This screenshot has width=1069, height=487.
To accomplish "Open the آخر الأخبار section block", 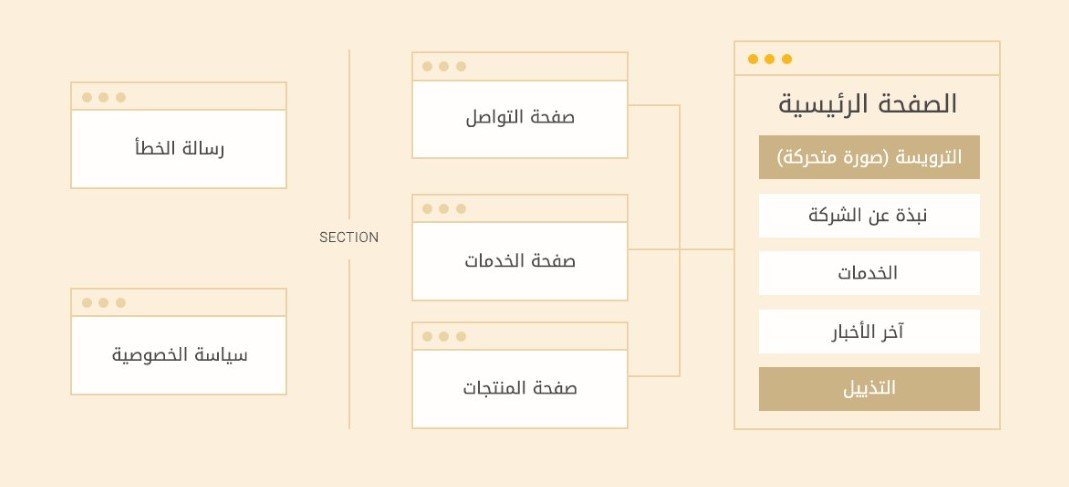I will [868, 331].
